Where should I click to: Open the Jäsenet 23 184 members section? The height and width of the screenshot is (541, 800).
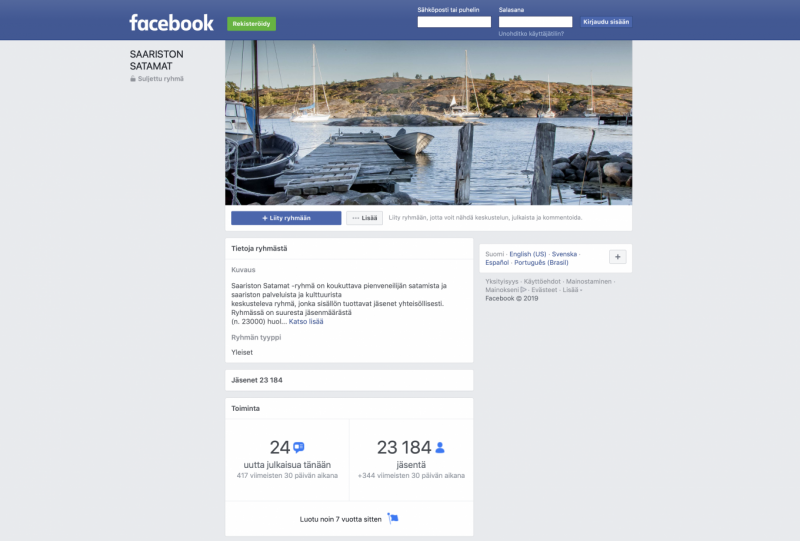pyautogui.click(x=349, y=380)
